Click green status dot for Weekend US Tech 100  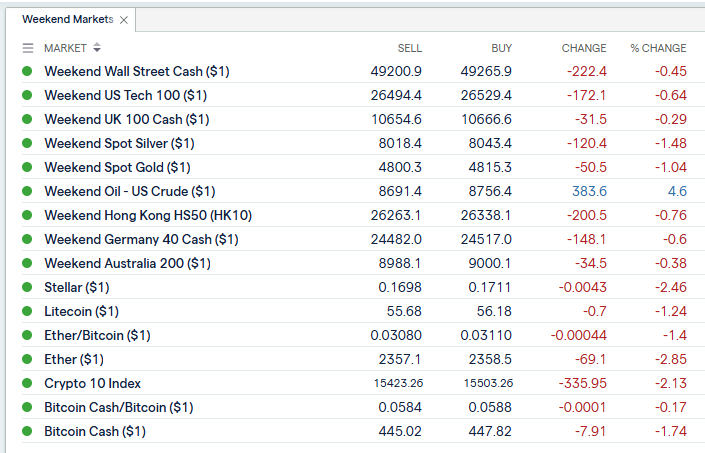coord(27,95)
